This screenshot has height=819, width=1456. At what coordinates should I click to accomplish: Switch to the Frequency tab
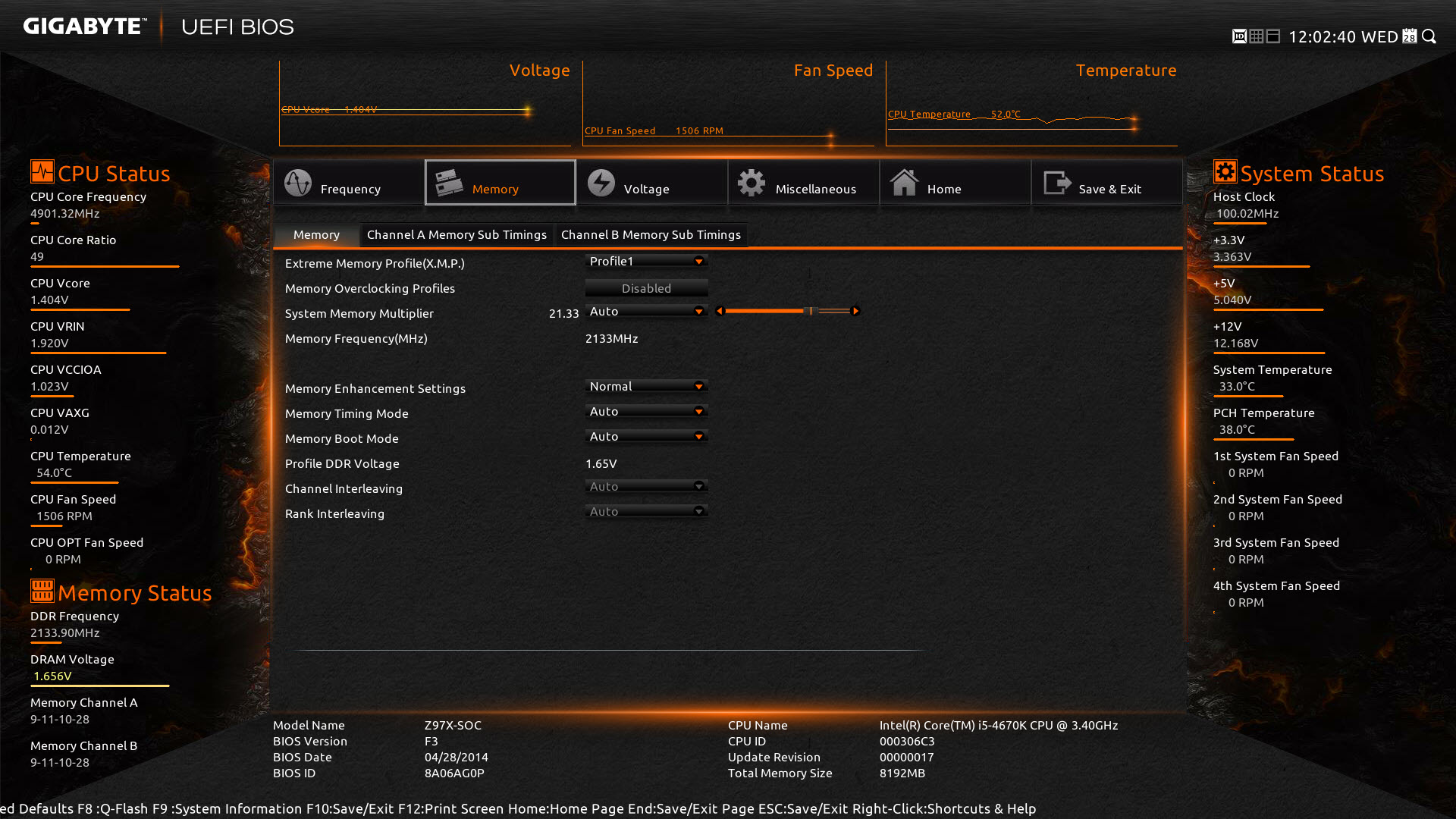tap(349, 183)
